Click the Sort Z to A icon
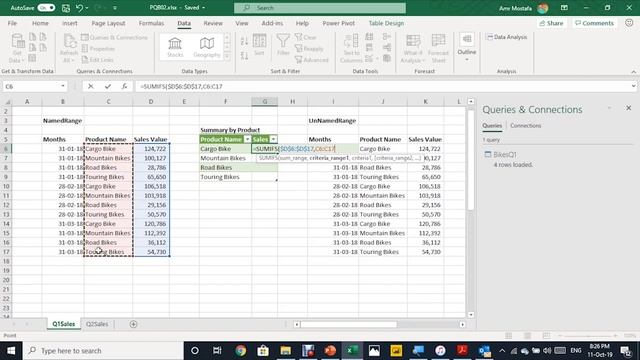Screen dimensions: 640x360 pyautogui.click(x=244, y=56)
